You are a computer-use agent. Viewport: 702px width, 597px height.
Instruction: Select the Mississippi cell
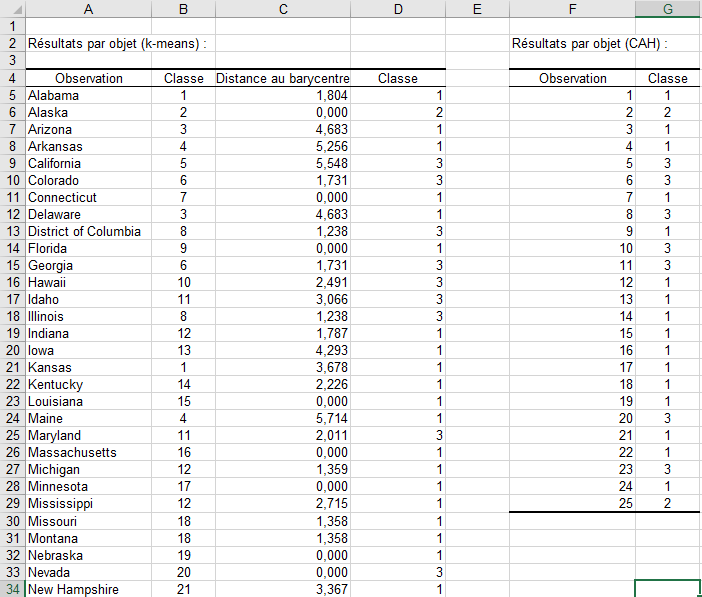(89, 504)
